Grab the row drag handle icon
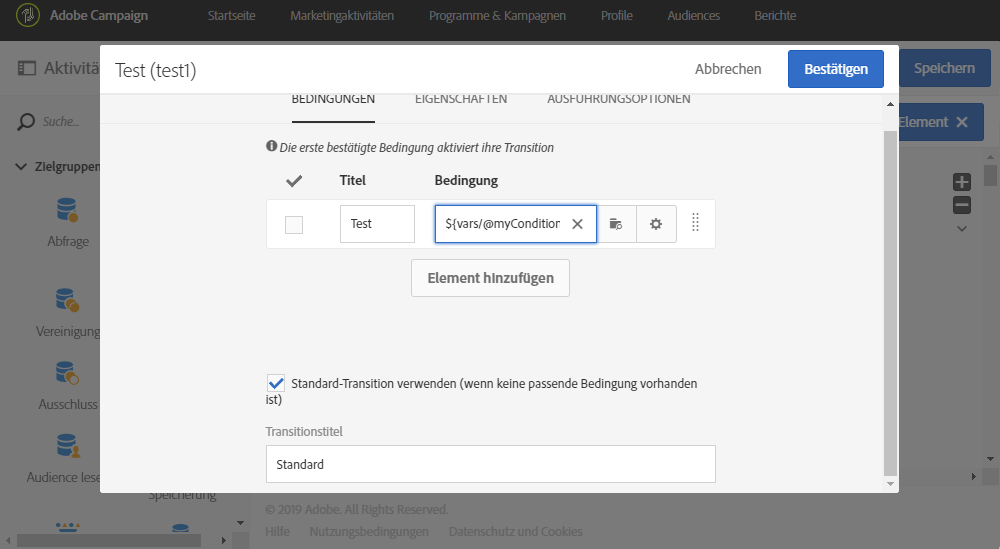This screenshot has height=549, width=1000. pyautogui.click(x=695, y=224)
